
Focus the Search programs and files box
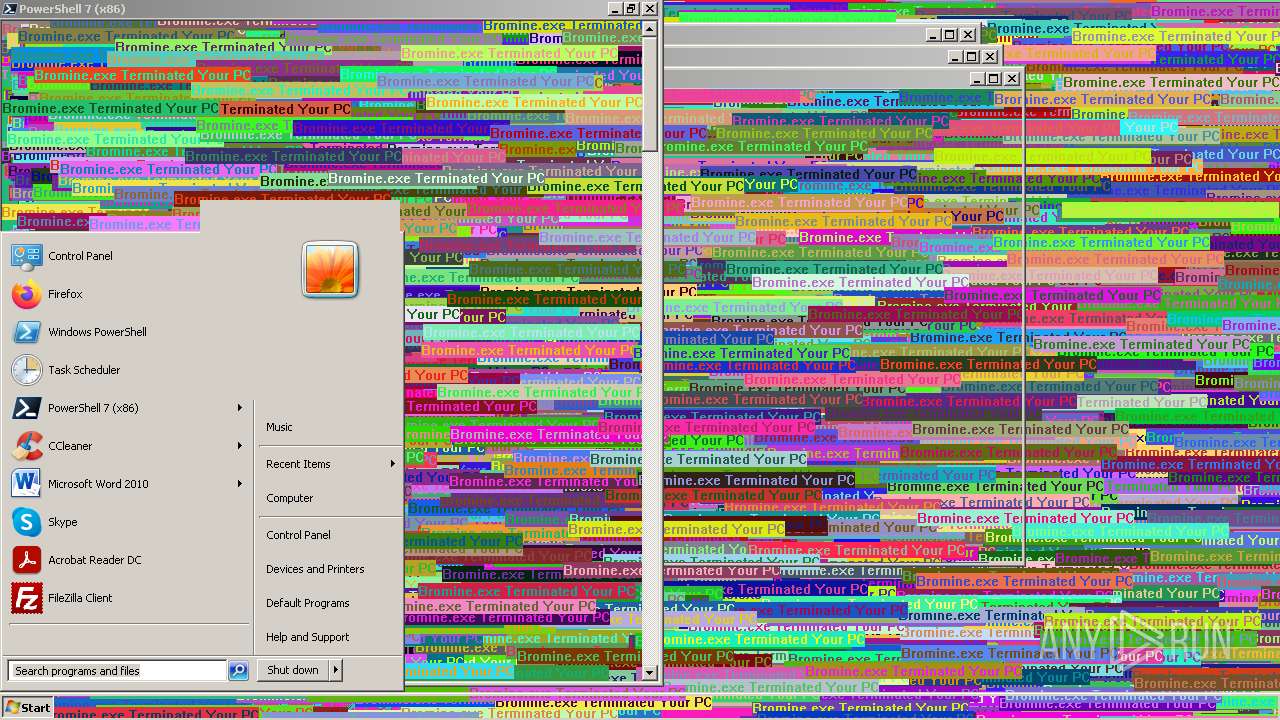point(117,671)
